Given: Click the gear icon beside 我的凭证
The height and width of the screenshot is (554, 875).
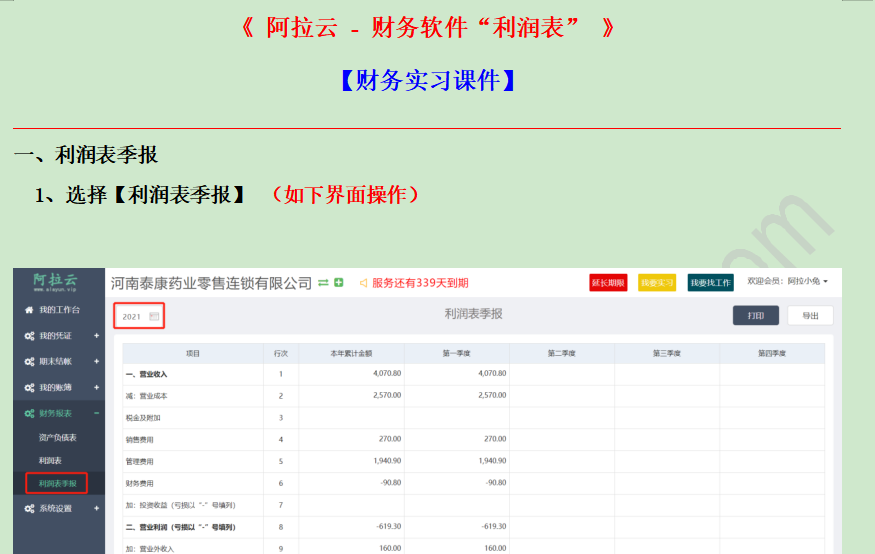Looking at the screenshot, I should coord(29,336).
